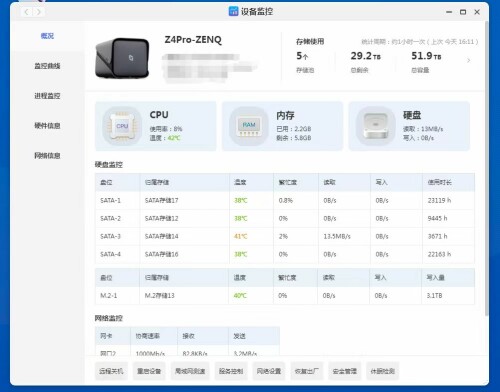Start 局域网测速 speed test
500x392 pixels.
(x=190, y=371)
